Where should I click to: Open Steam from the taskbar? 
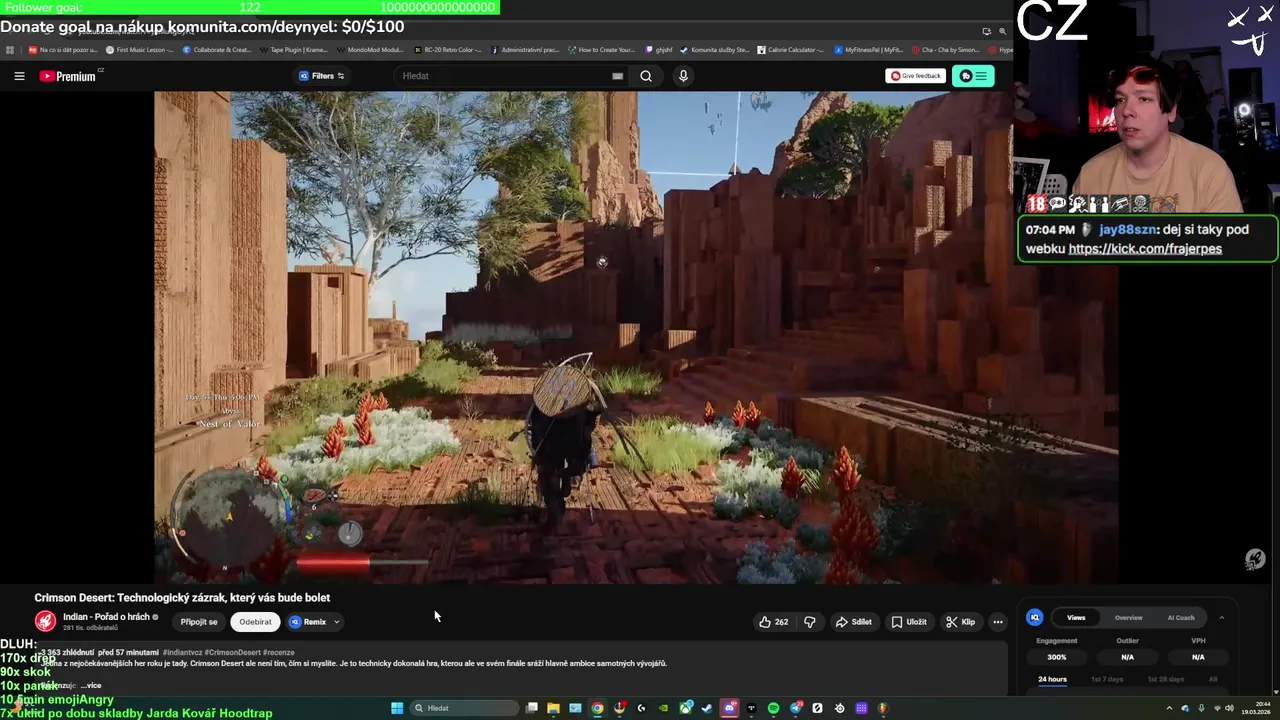tap(706, 708)
